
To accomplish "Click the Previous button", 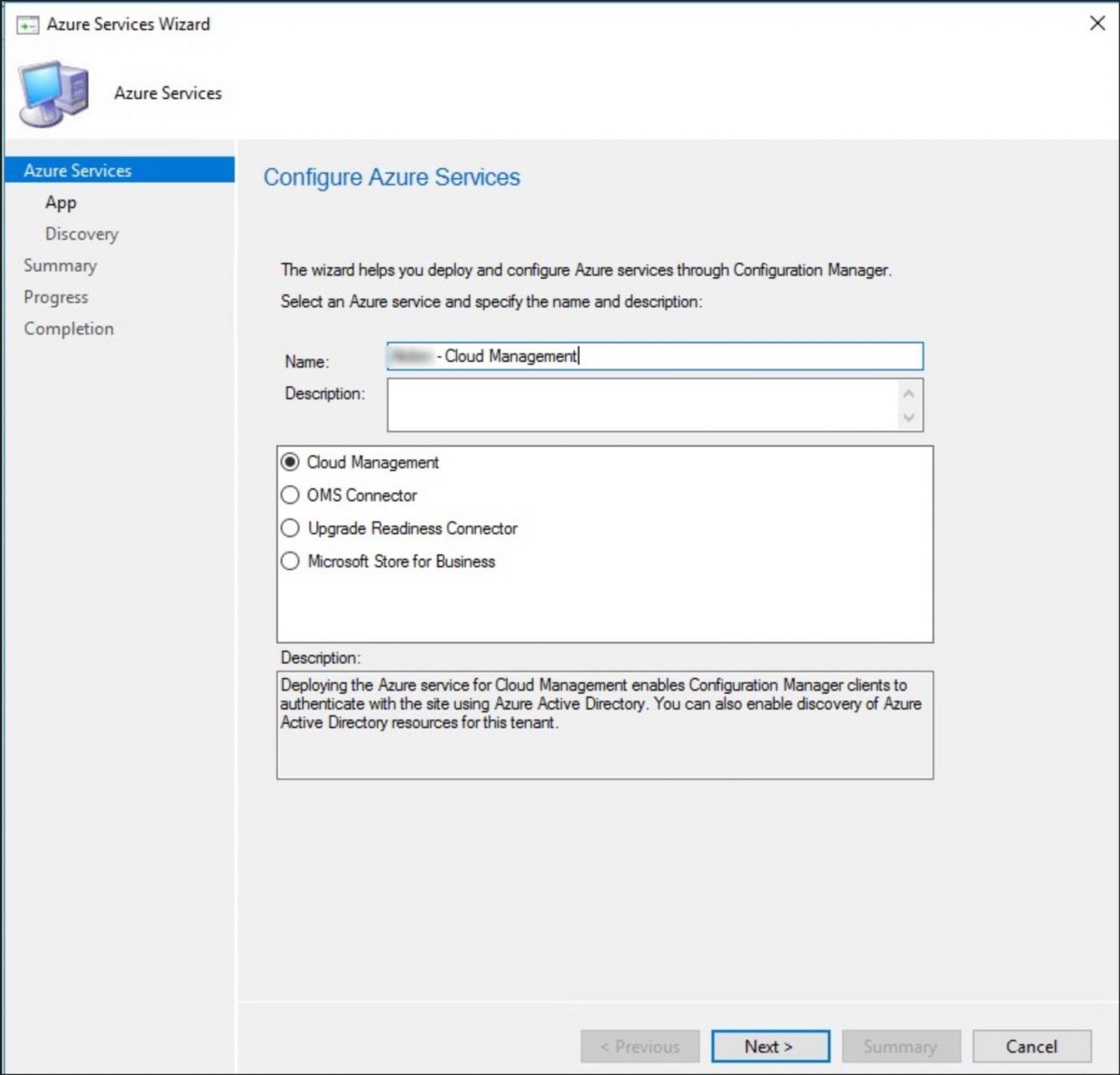I will pos(640,1046).
